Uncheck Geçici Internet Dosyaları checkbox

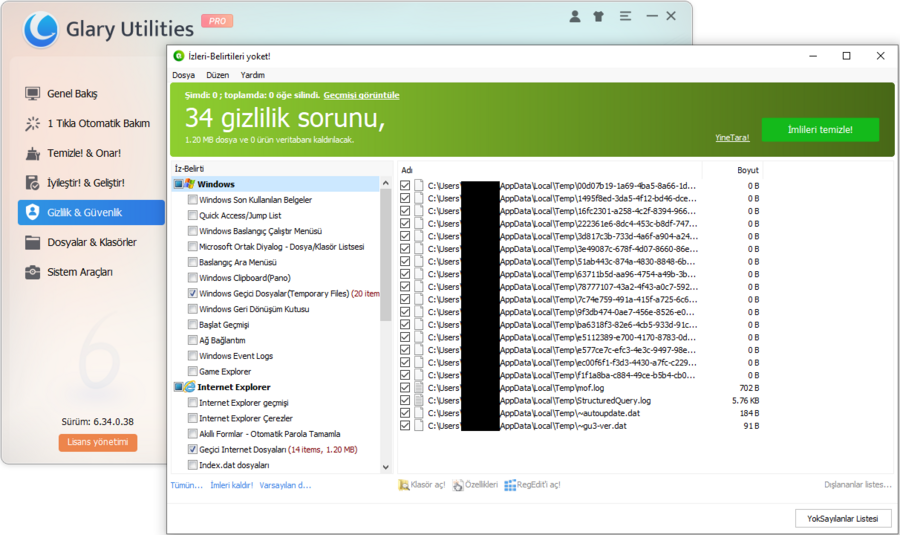193,449
